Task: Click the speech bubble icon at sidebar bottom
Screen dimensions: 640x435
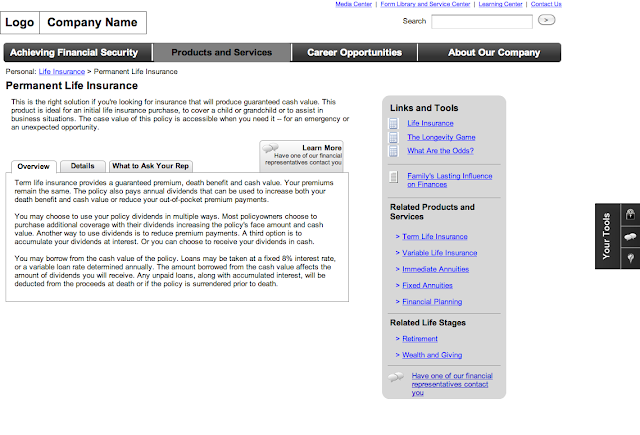Action: [x=396, y=377]
